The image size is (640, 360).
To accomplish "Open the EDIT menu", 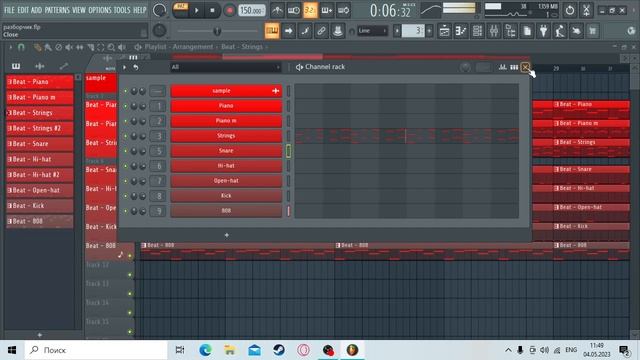I will (23, 10).
